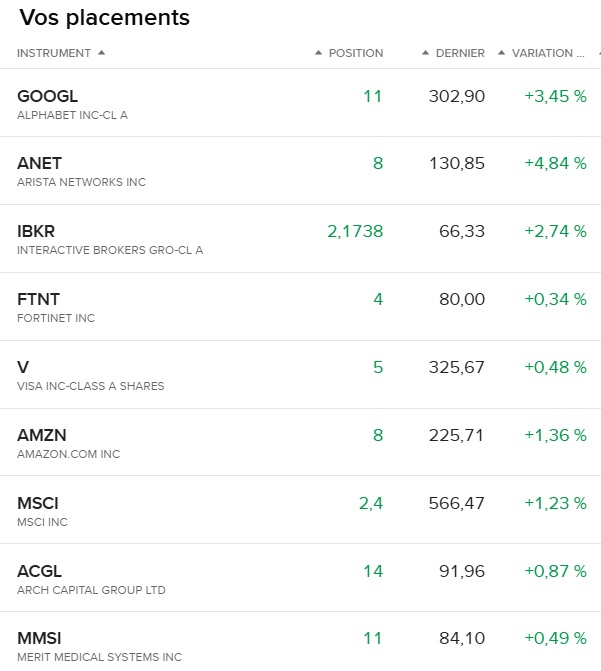Open the GOOGL ticker link

click(x=47, y=96)
